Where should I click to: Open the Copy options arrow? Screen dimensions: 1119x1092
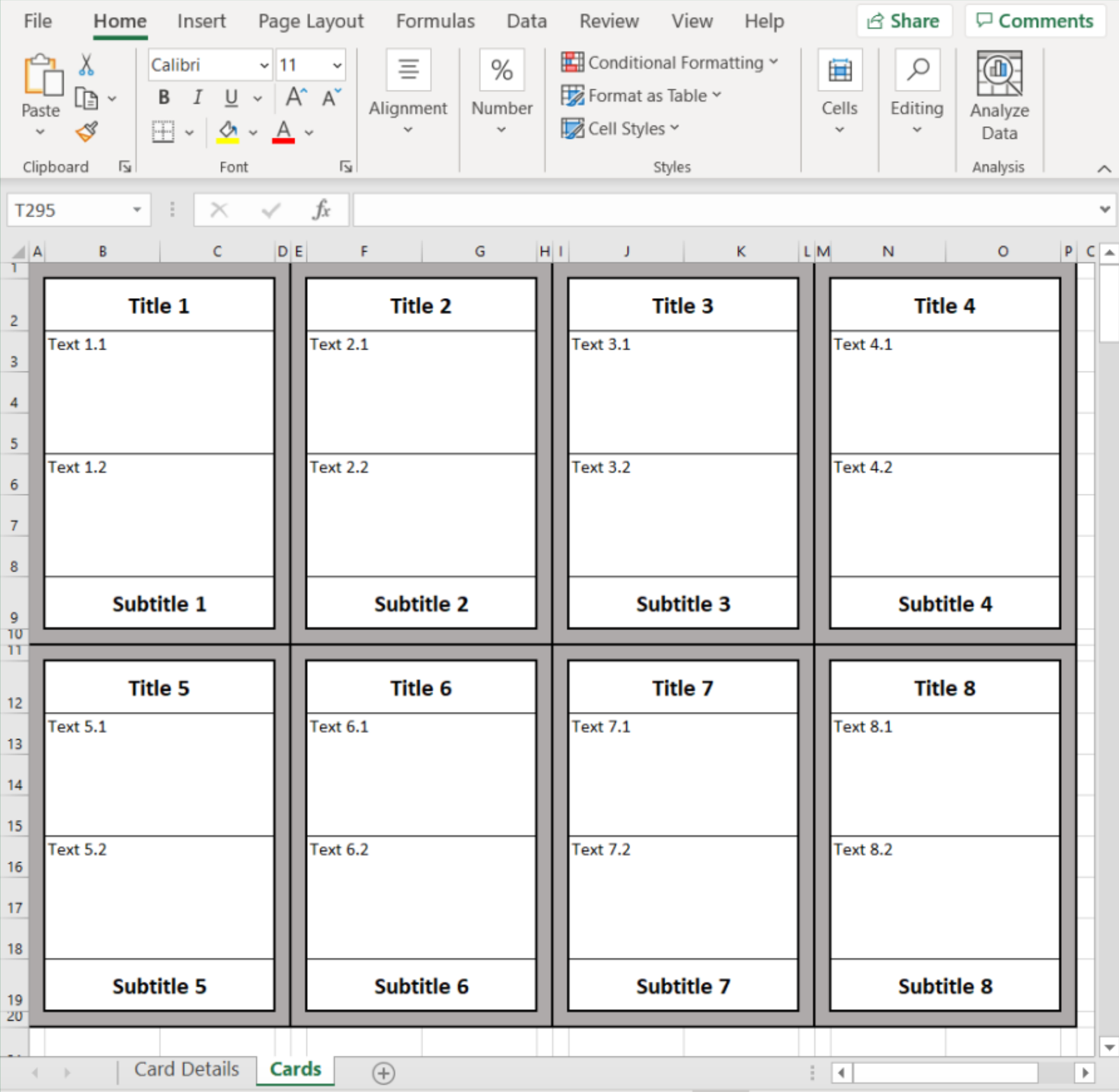click(x=112, y=99)
